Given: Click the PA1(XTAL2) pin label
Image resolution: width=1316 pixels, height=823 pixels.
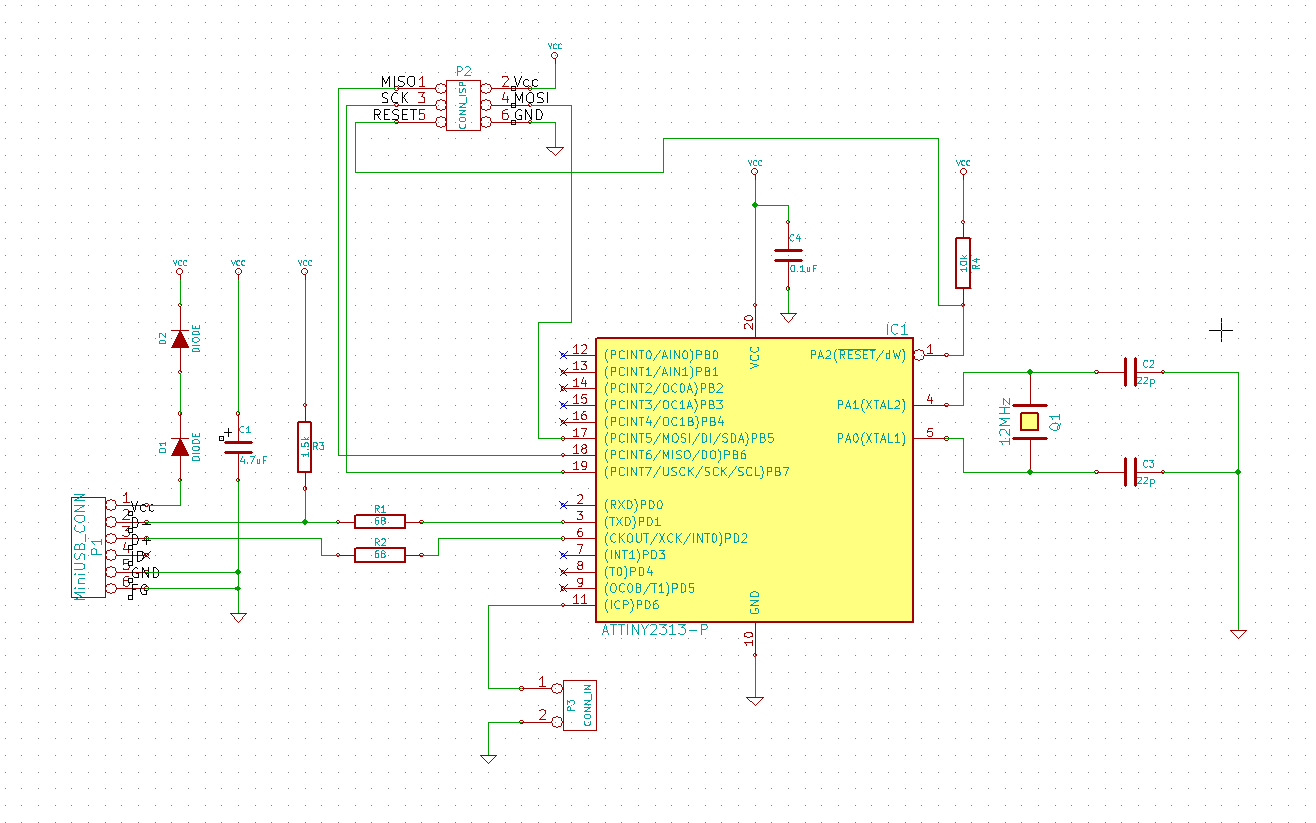Looking at the screenshot, I should click(x=871, y=405).
